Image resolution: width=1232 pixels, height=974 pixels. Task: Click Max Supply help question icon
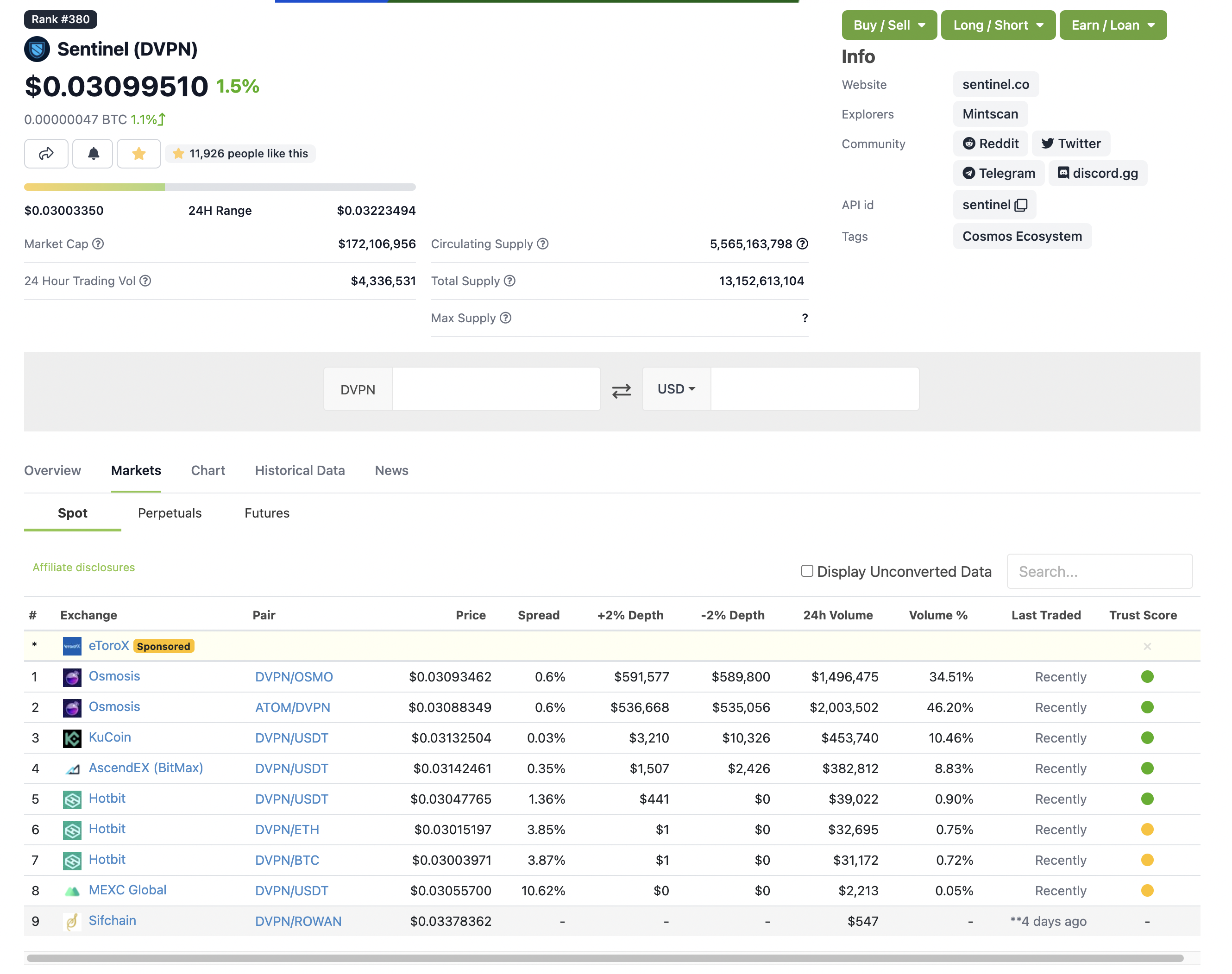pos(506,318)
